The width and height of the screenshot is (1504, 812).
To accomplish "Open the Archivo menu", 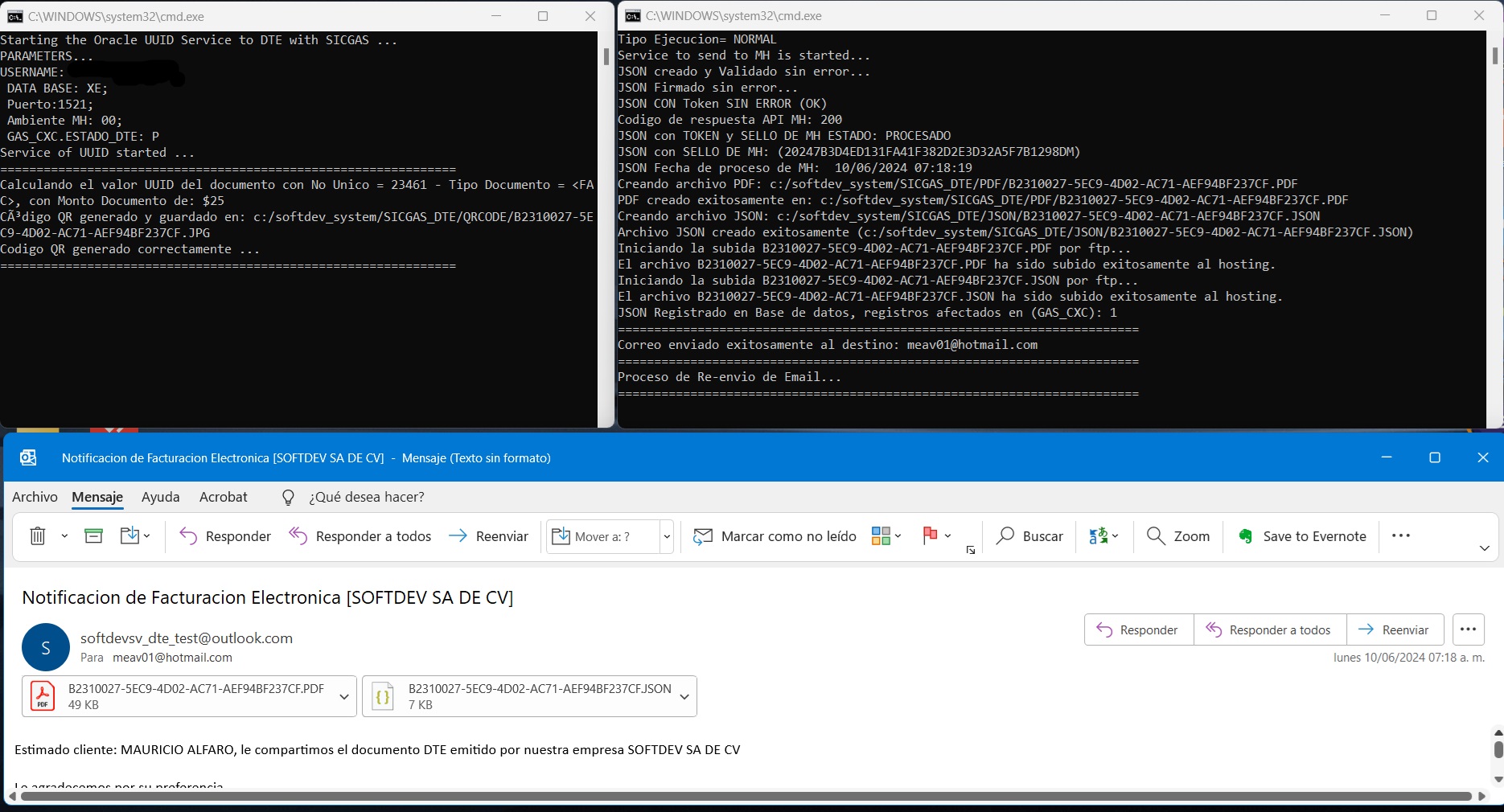I will pyautogui.click(x=35, y=497).
